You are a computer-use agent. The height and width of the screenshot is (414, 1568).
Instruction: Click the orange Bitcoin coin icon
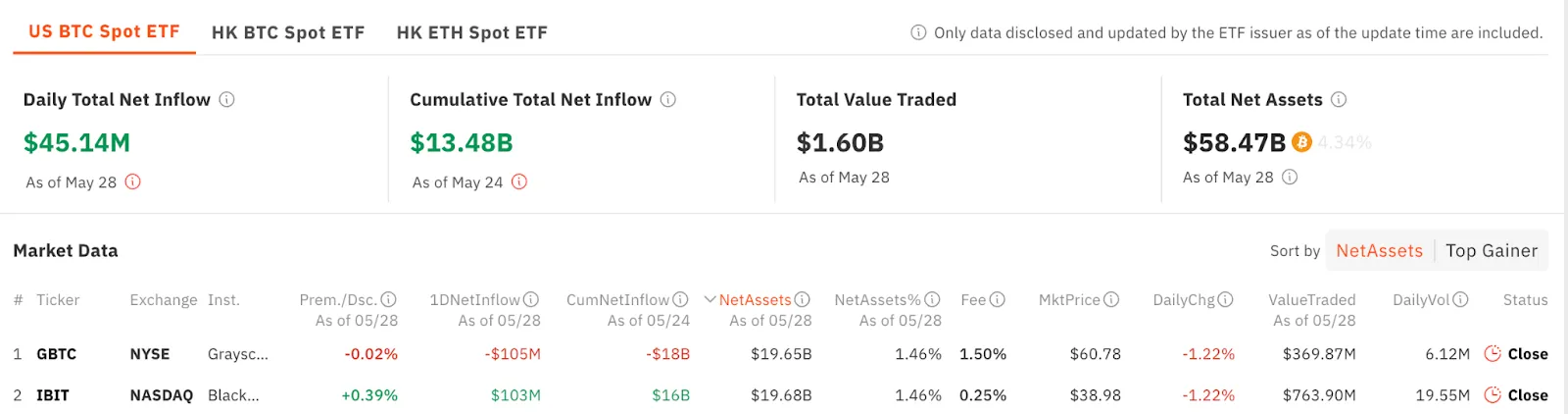pyautogui.click(x=1301, y=142)
